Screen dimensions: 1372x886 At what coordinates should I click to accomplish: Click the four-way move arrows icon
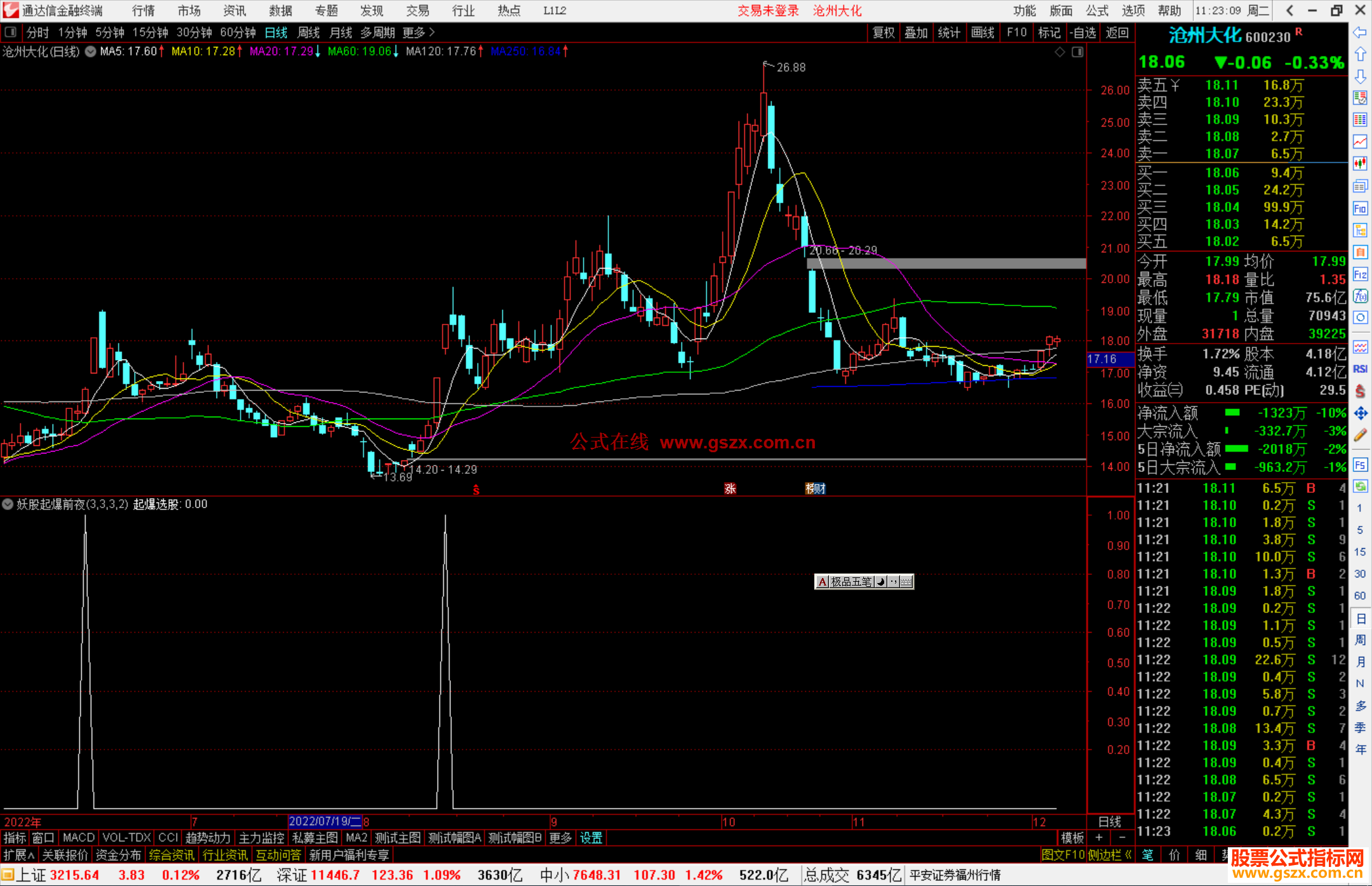(x=1360, y=413)
